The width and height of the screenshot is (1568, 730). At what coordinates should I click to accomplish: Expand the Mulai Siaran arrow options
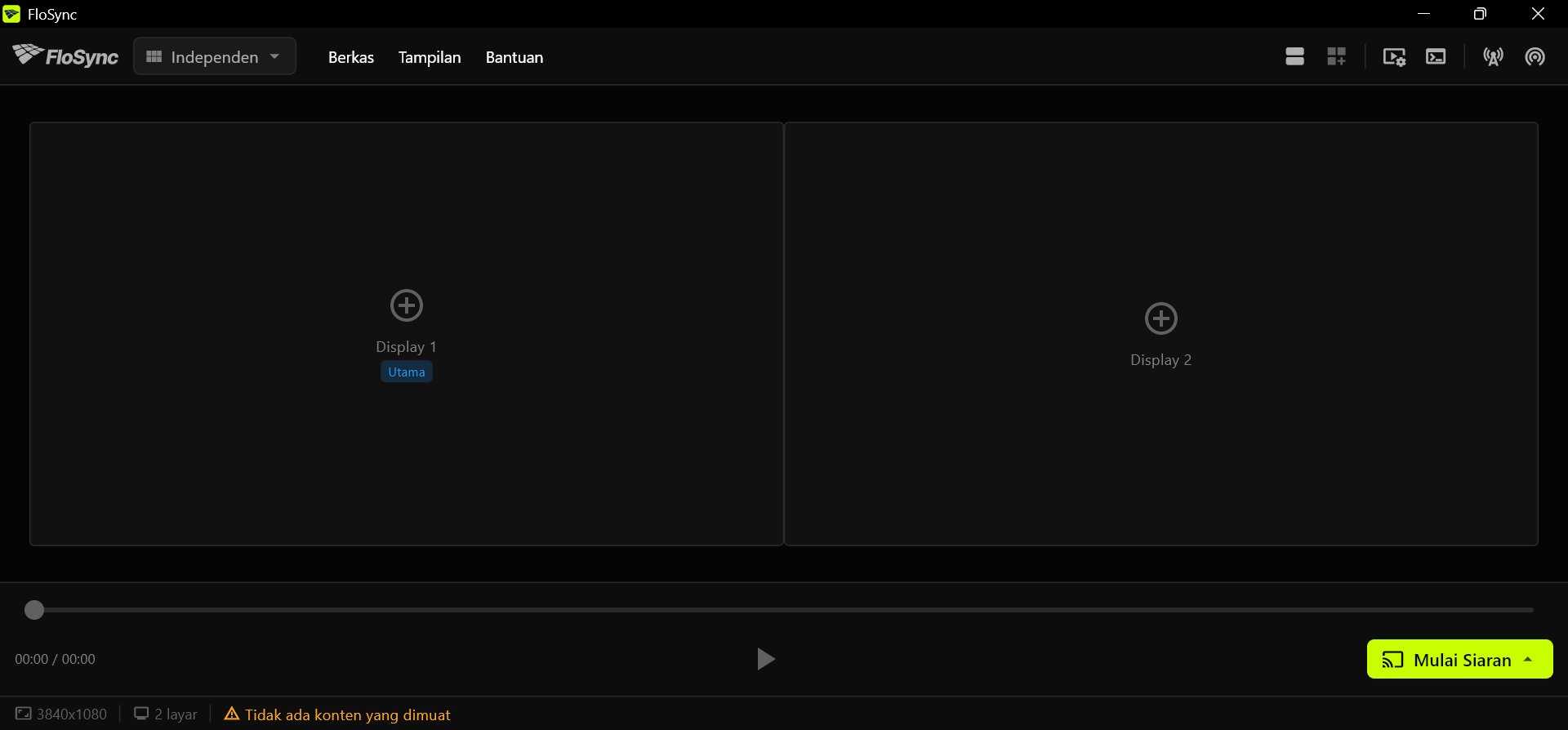pyautogui.click(x=1528, y=659)
